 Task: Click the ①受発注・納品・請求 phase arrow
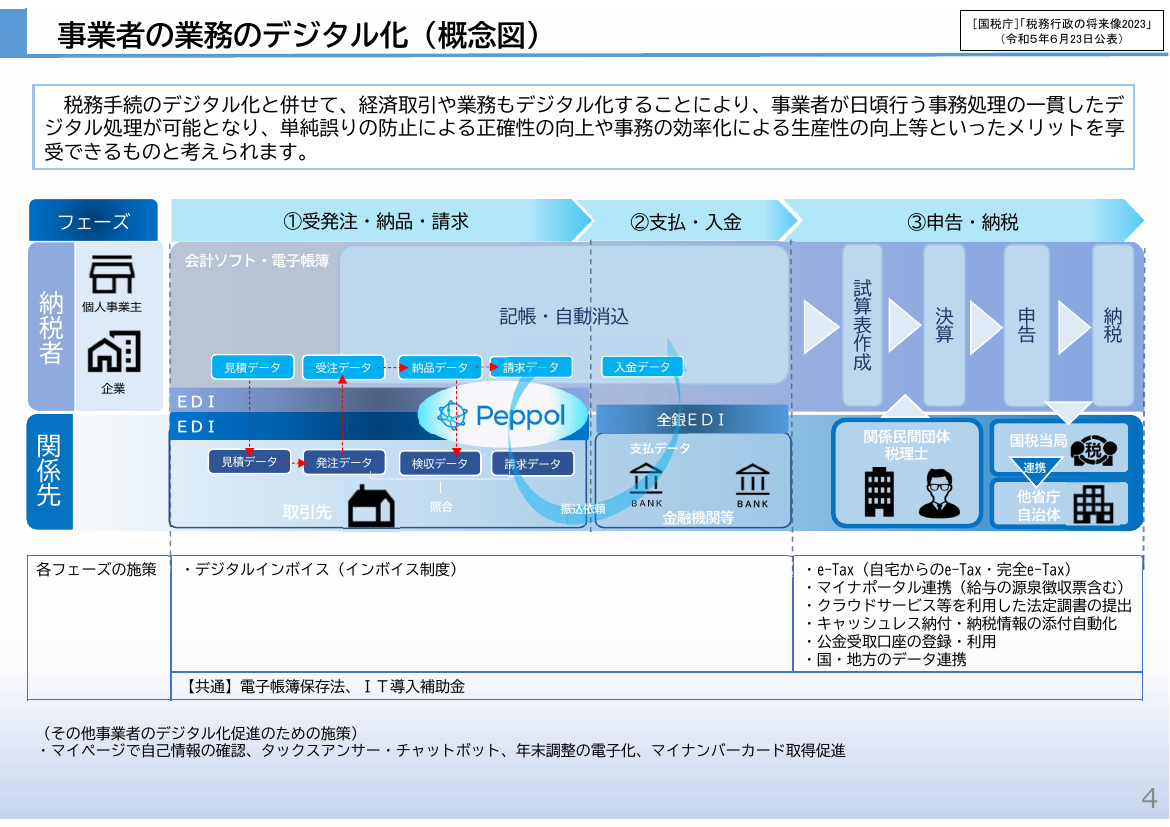click(x=382, y=221)
